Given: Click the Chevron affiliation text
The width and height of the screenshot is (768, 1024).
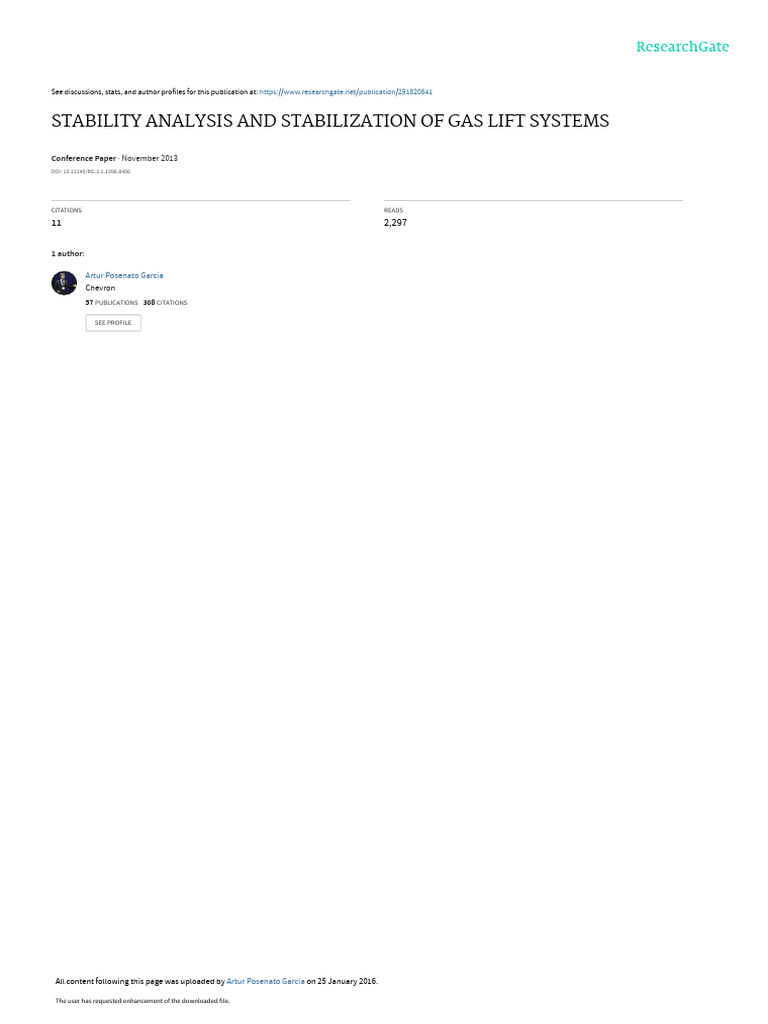Looking at the screenshot, I should (x=100, y=288).
